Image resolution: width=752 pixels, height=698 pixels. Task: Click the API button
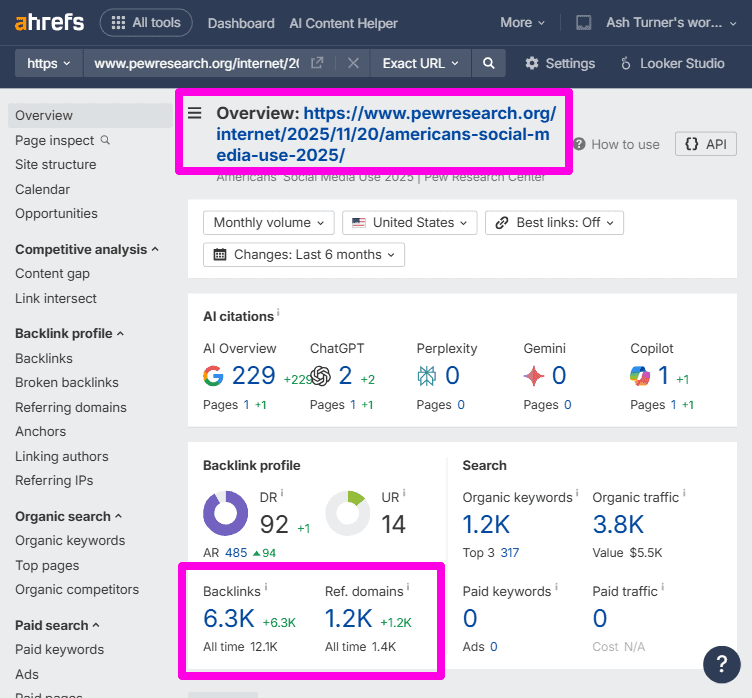pos(705,144)
